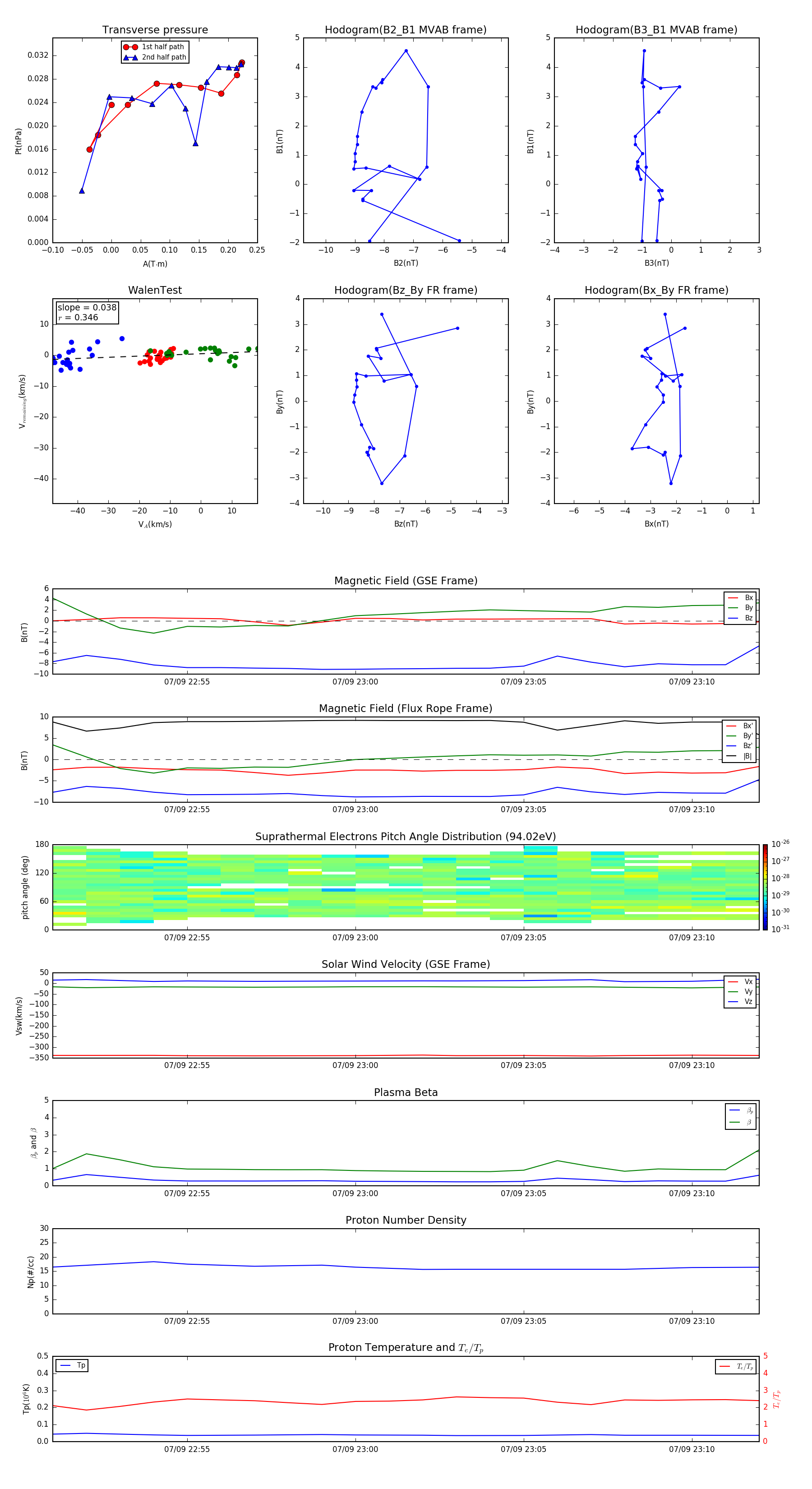Click the 'Bx' legend entry in GSE panel
This screenshot has width=812, height=1489.
click(x=741, y=598)
